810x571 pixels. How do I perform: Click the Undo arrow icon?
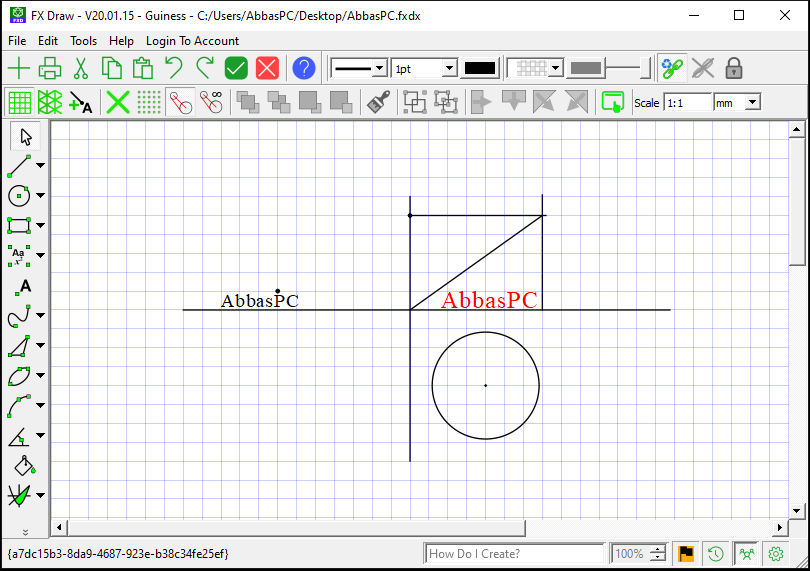[174, 68]
